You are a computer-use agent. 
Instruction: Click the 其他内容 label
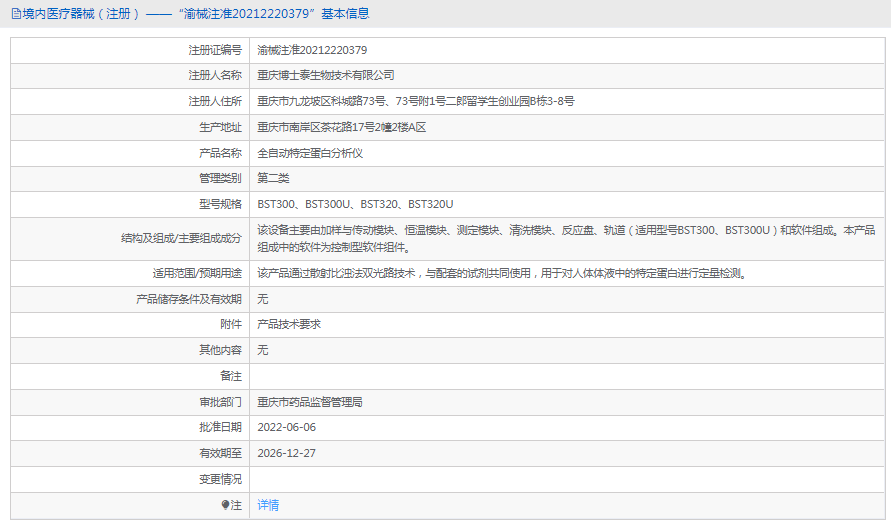coord(220,350)
